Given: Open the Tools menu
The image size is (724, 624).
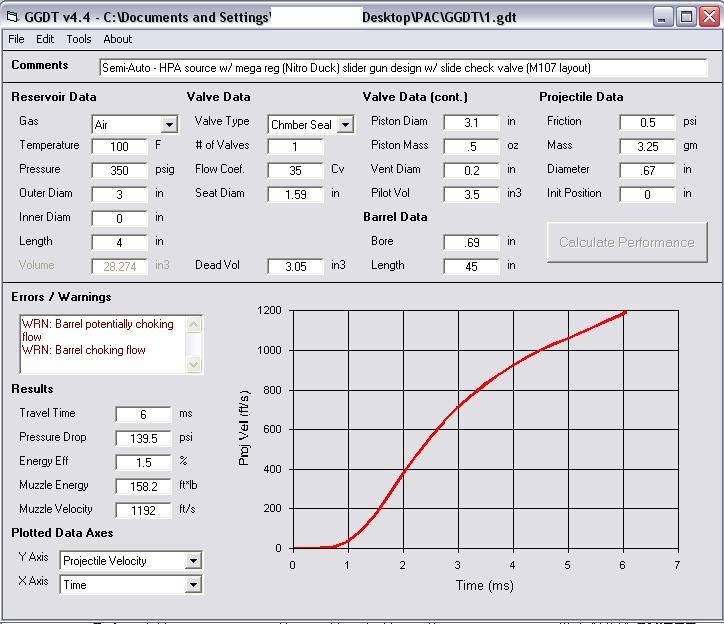Looking at the screenshot, I should pyautogui.click(x=79, y=39).
